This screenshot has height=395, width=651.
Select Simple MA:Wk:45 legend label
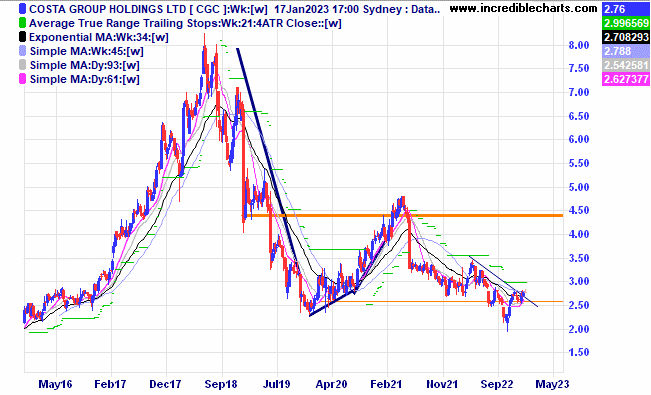tap(86, 52)
